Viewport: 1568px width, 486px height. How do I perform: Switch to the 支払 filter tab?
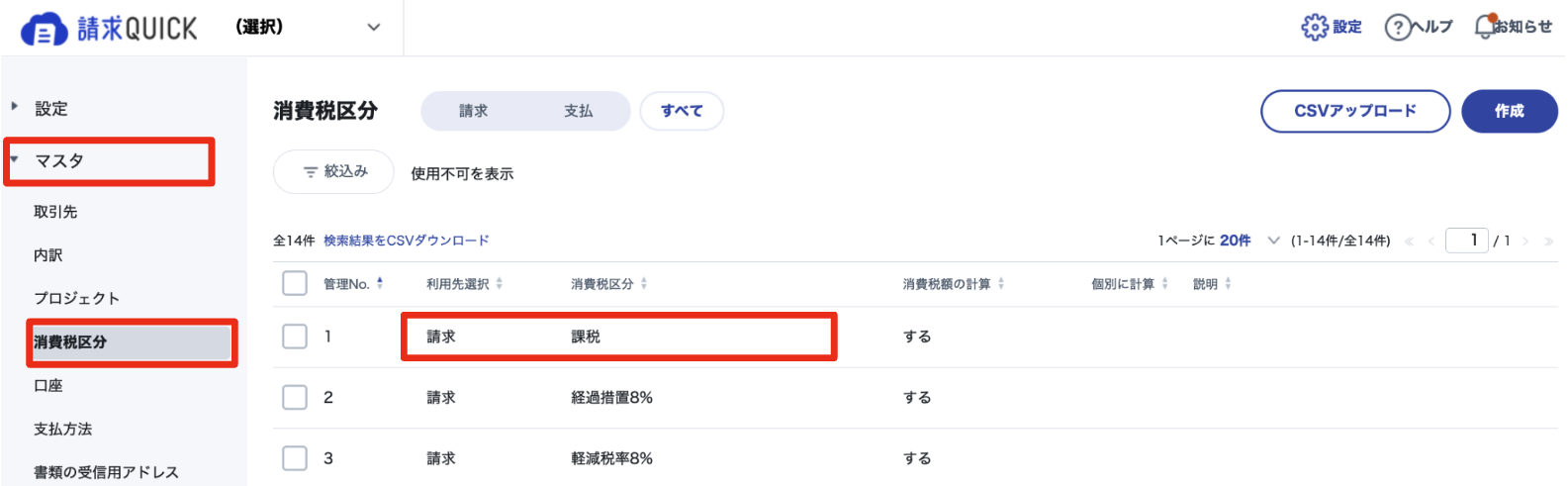pyautogui.click(x=579, y=111)
